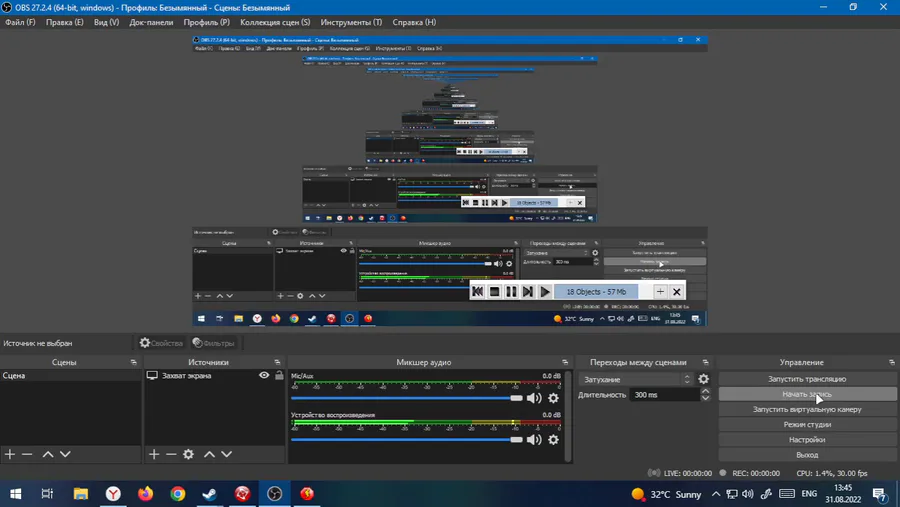Decrease Длительность with down stepper

(x=705, y=398)
